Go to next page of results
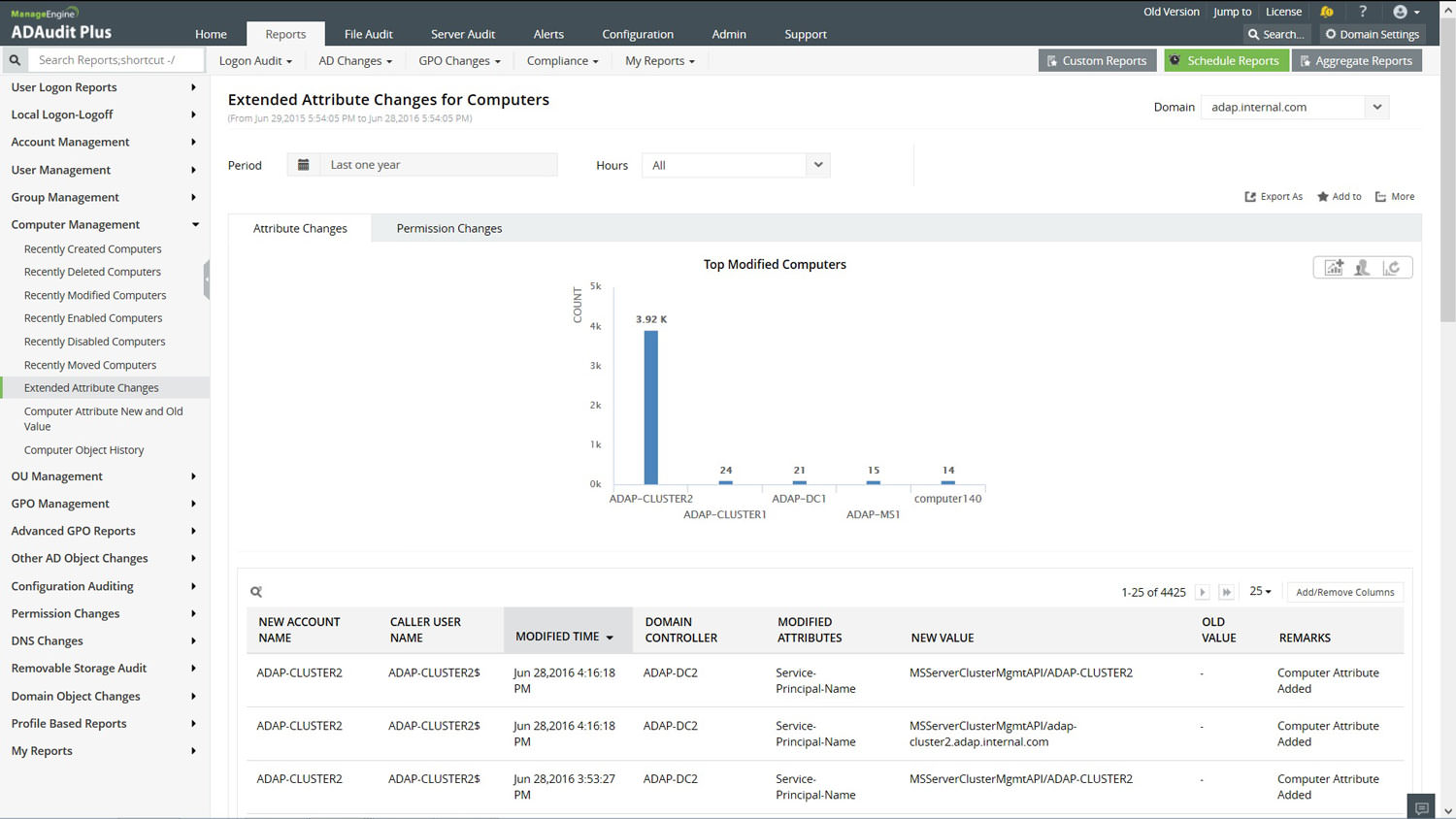 coord(1202,592)
